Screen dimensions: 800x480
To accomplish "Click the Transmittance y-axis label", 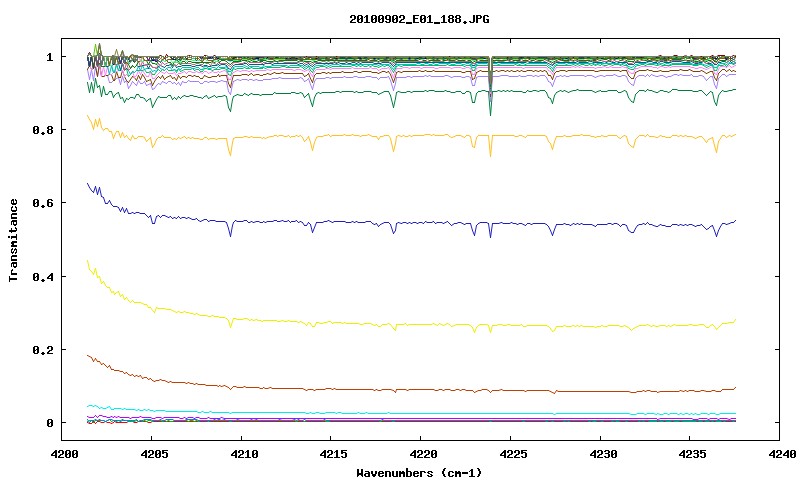I will pyautogui.click(x=13, y=240).
